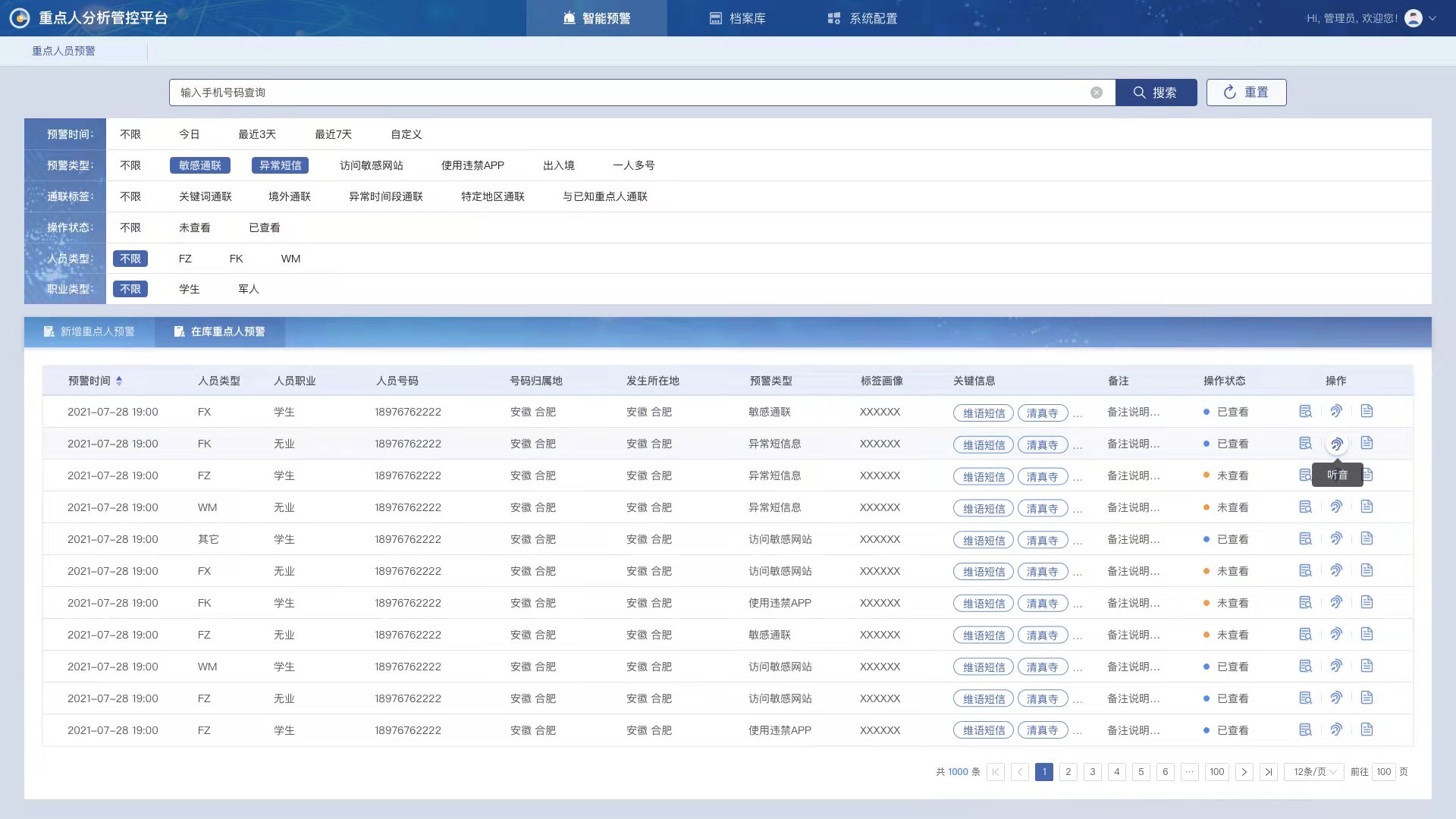This screenshot has height=819, width=1456.
Task: Open document icon for FZ 学生 使用违禁APP row
Action: 1367,730
